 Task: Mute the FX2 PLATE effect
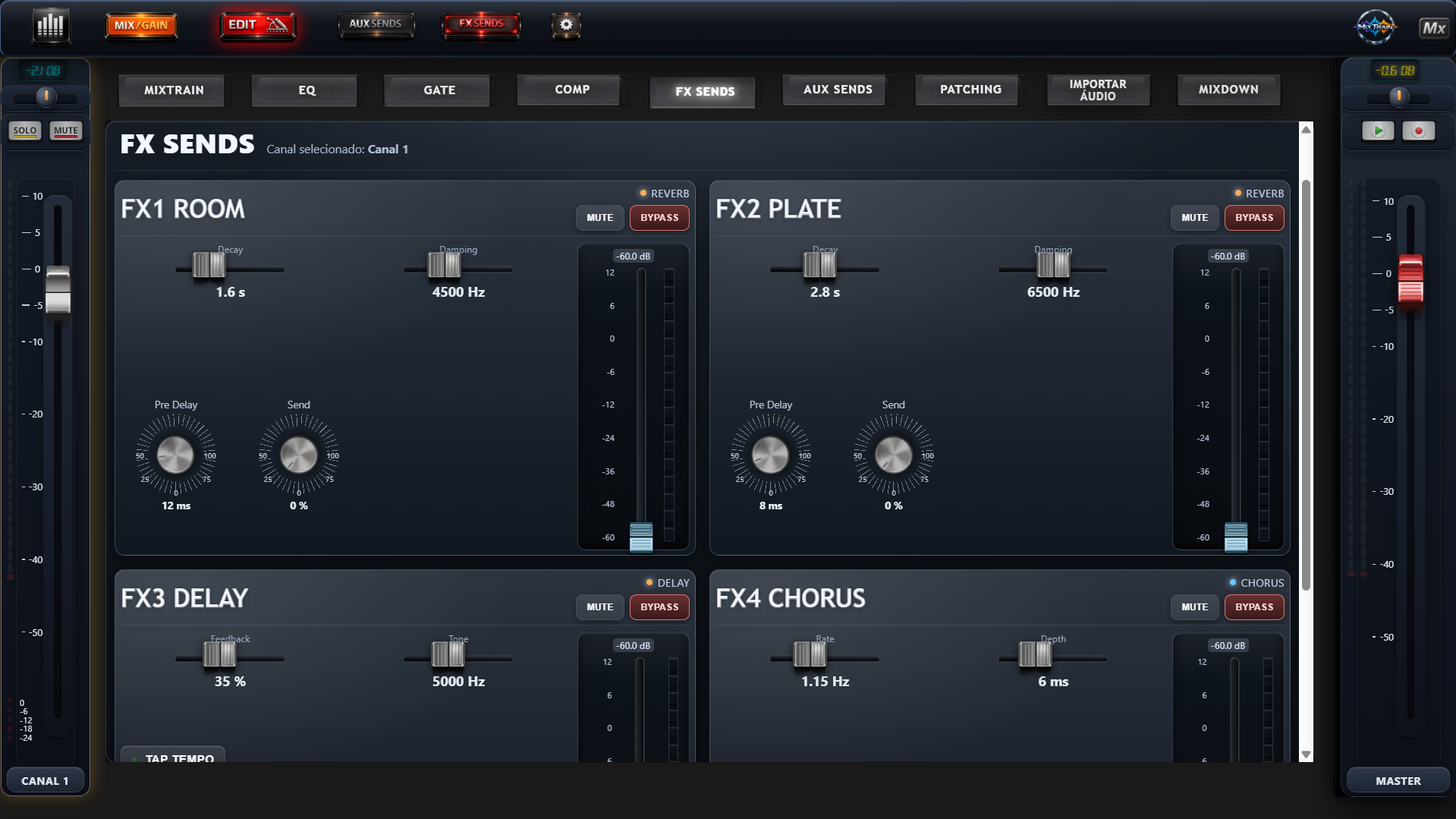1194,218
